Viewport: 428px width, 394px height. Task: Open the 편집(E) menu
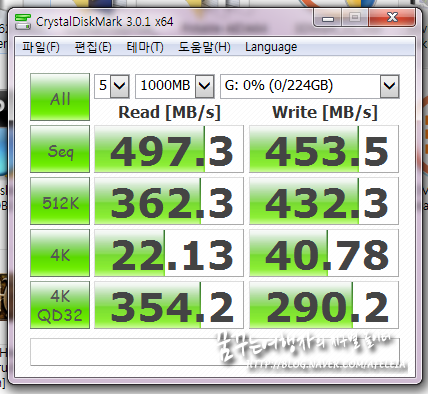pos(93,47)
